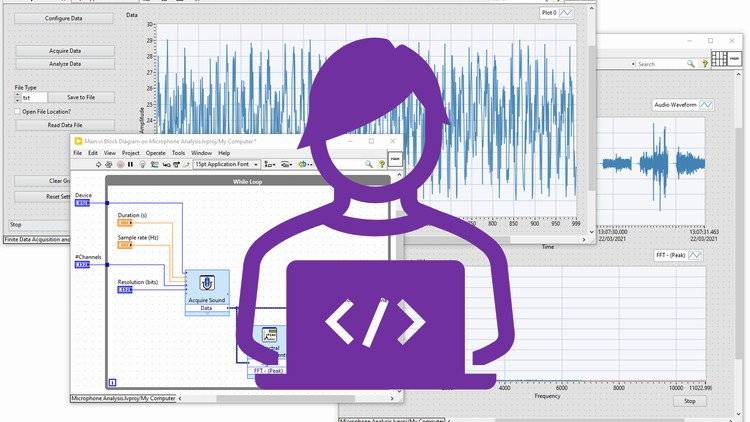Click the FFT - (Peak) output terminal
The height and width of the screenshot is (422, 750).
[x=268, y=371]
